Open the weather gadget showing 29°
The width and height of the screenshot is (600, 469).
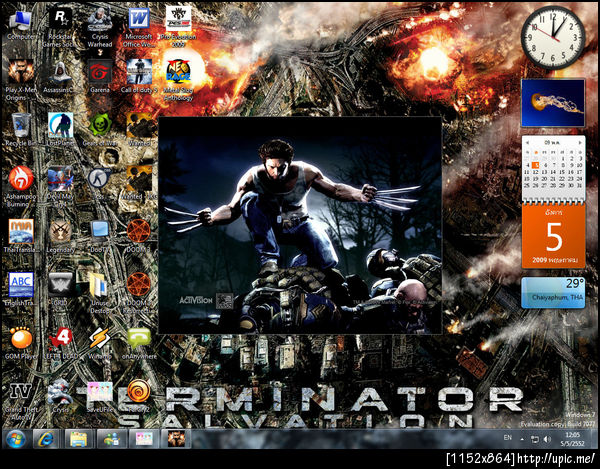coord(553,293)
